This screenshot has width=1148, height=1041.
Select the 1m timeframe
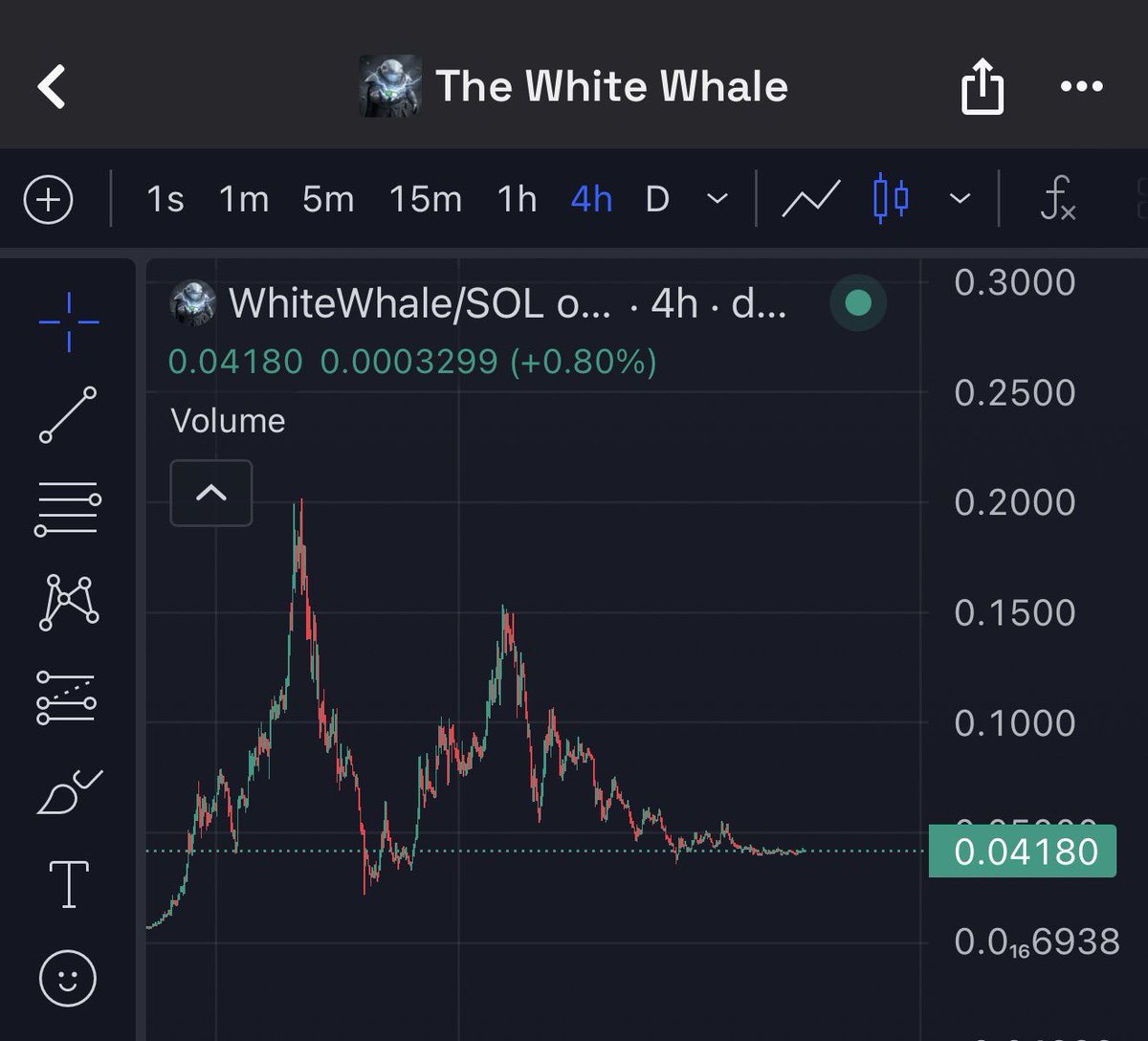(244, 200)
